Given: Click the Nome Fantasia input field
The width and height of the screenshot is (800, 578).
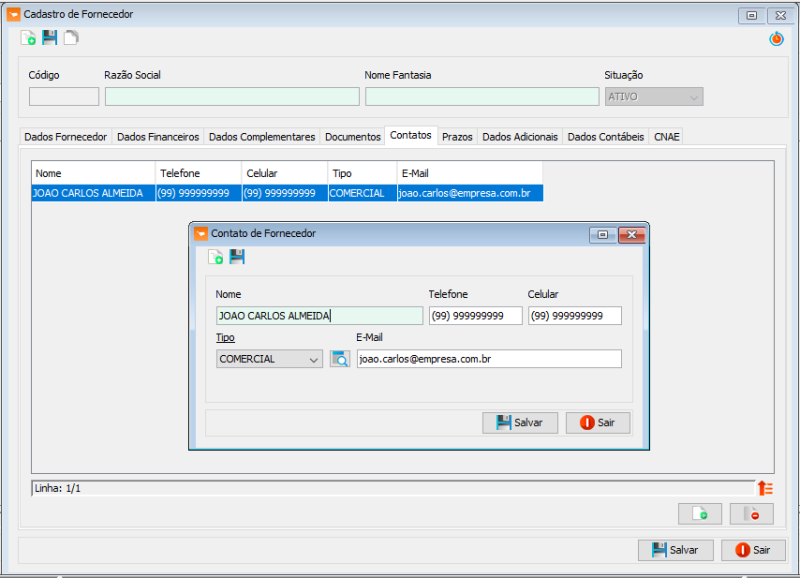Looking at the screenshot, I should coord(482,96).
